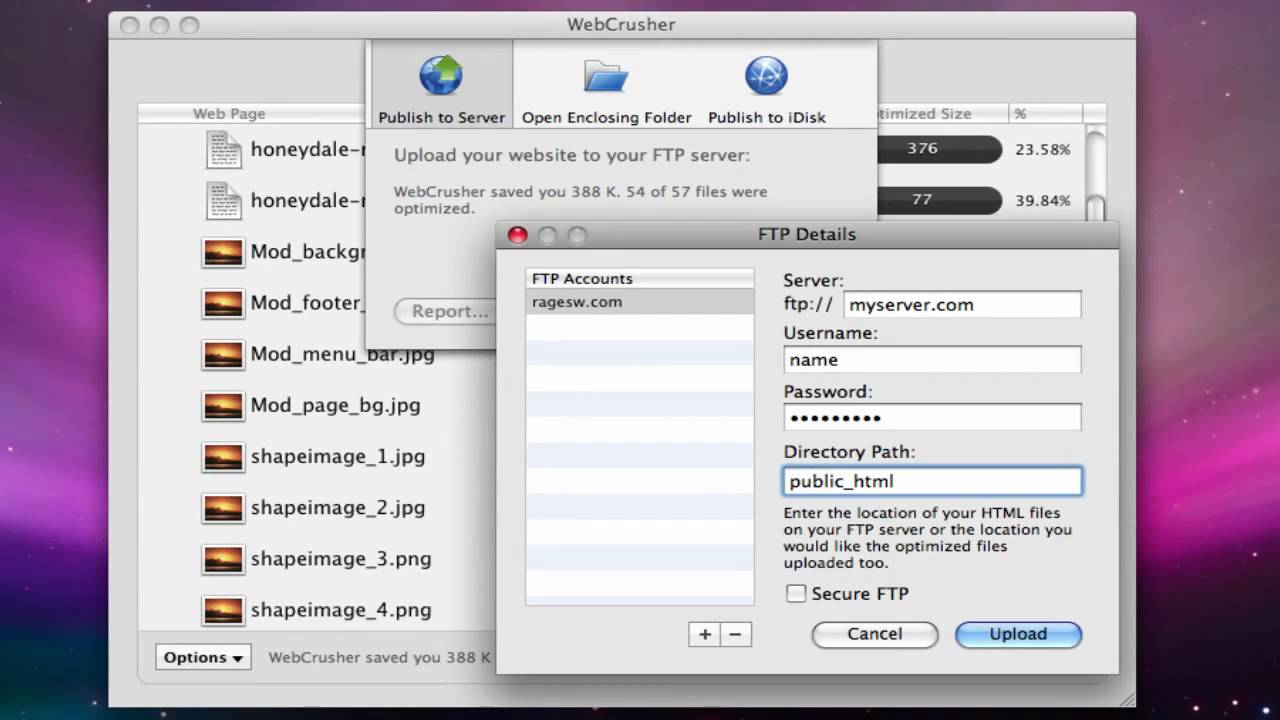
Task: Click the Cancel button in FTP Details
Action: coord(875,634)
